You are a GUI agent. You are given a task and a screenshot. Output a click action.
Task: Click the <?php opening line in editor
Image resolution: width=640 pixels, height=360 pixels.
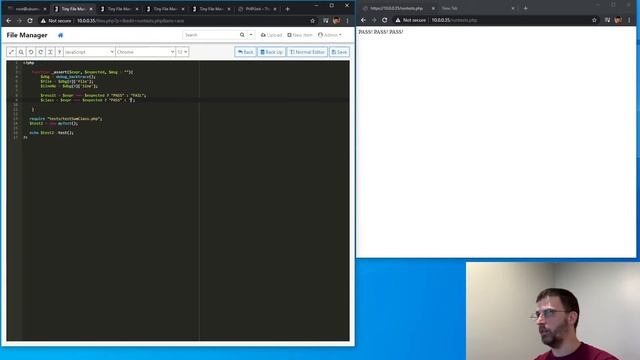(x=29, y=63)
